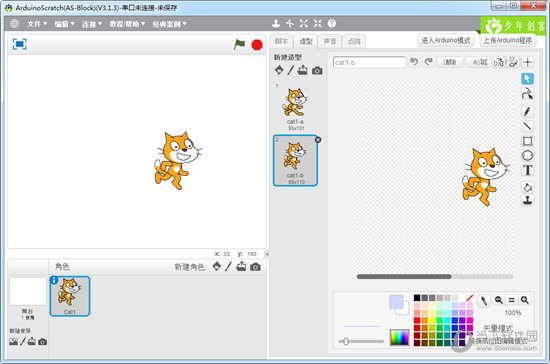Open the rainbow color picker
550x364 pixels.
tap(400, 337)
